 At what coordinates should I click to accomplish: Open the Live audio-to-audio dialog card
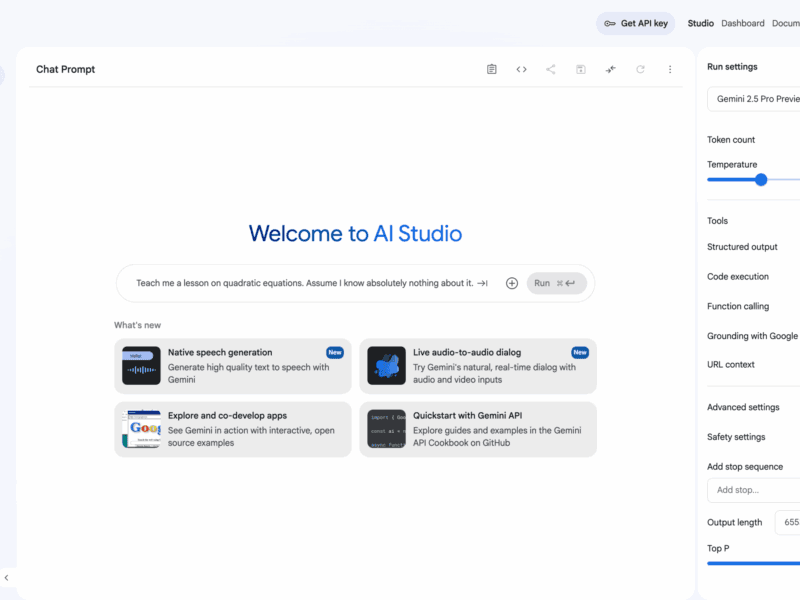pos(478,366)
